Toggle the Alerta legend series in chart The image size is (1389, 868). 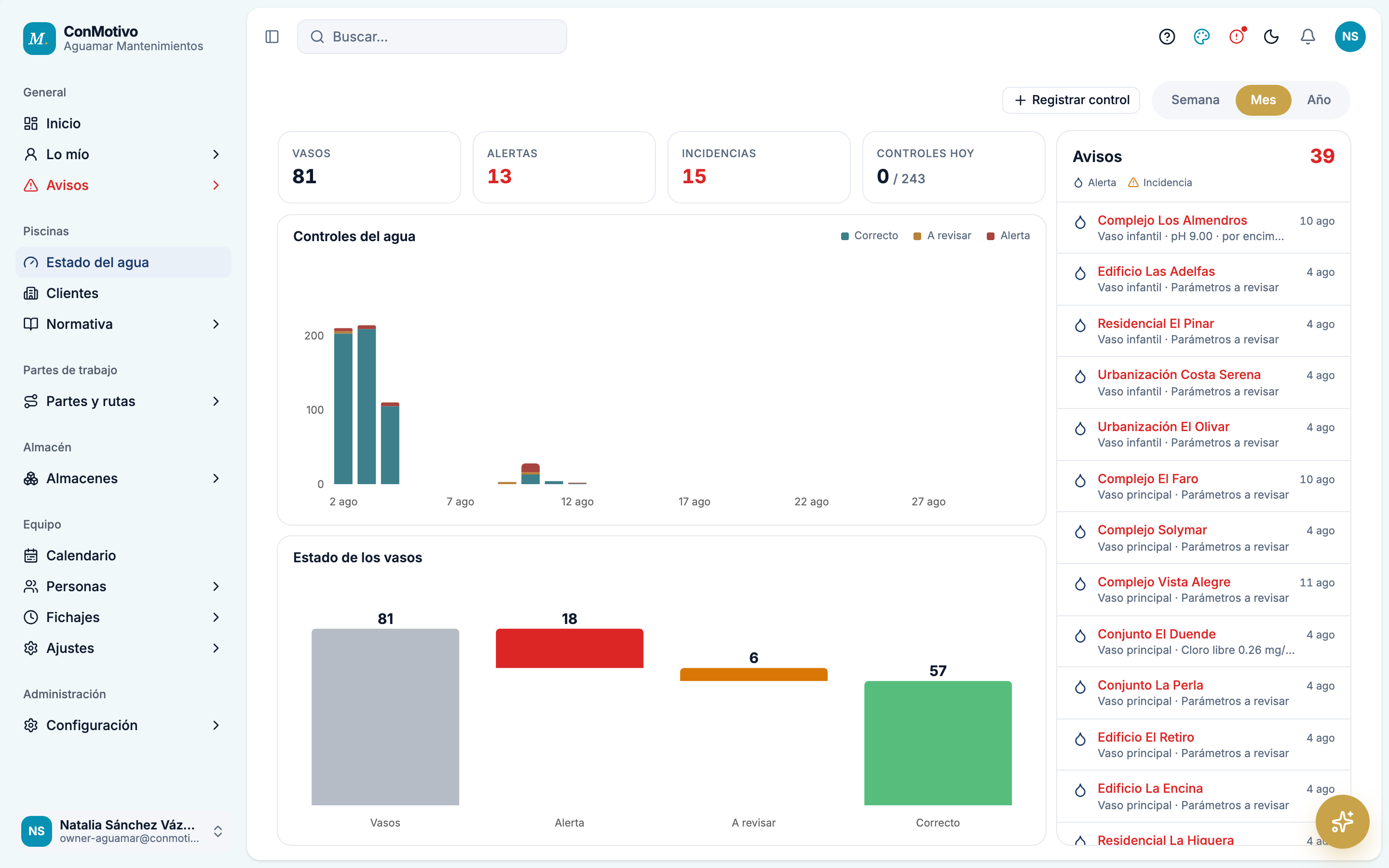pyautogui.click(x=1008, y=236)
